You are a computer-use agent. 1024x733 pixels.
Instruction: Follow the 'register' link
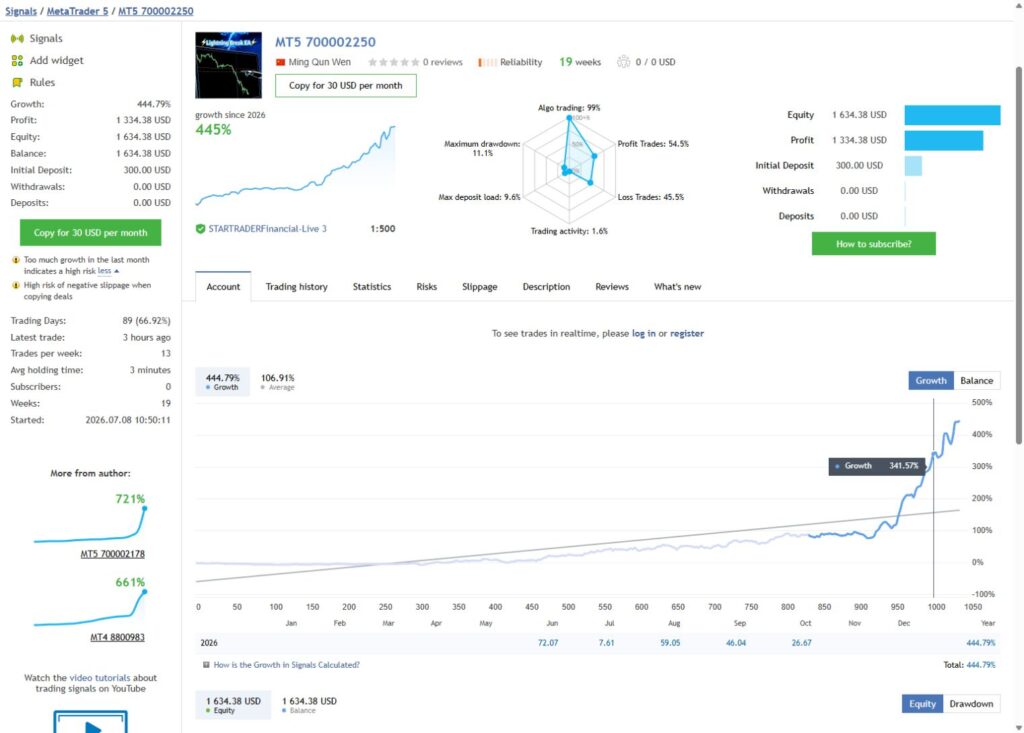click(686, 333)
